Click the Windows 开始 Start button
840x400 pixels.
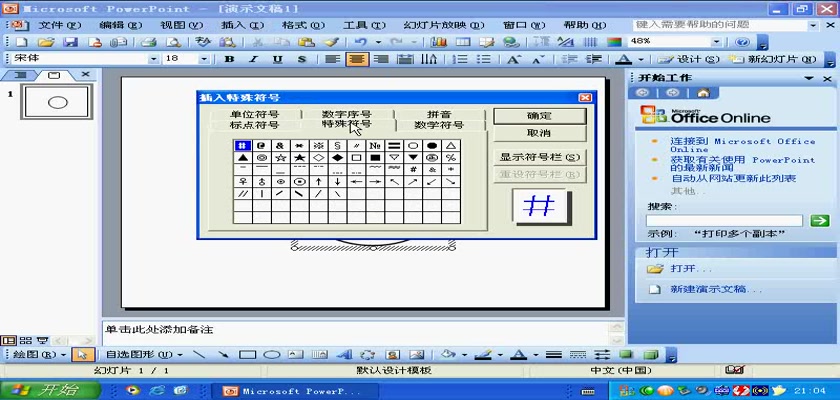tap(51, 390)
